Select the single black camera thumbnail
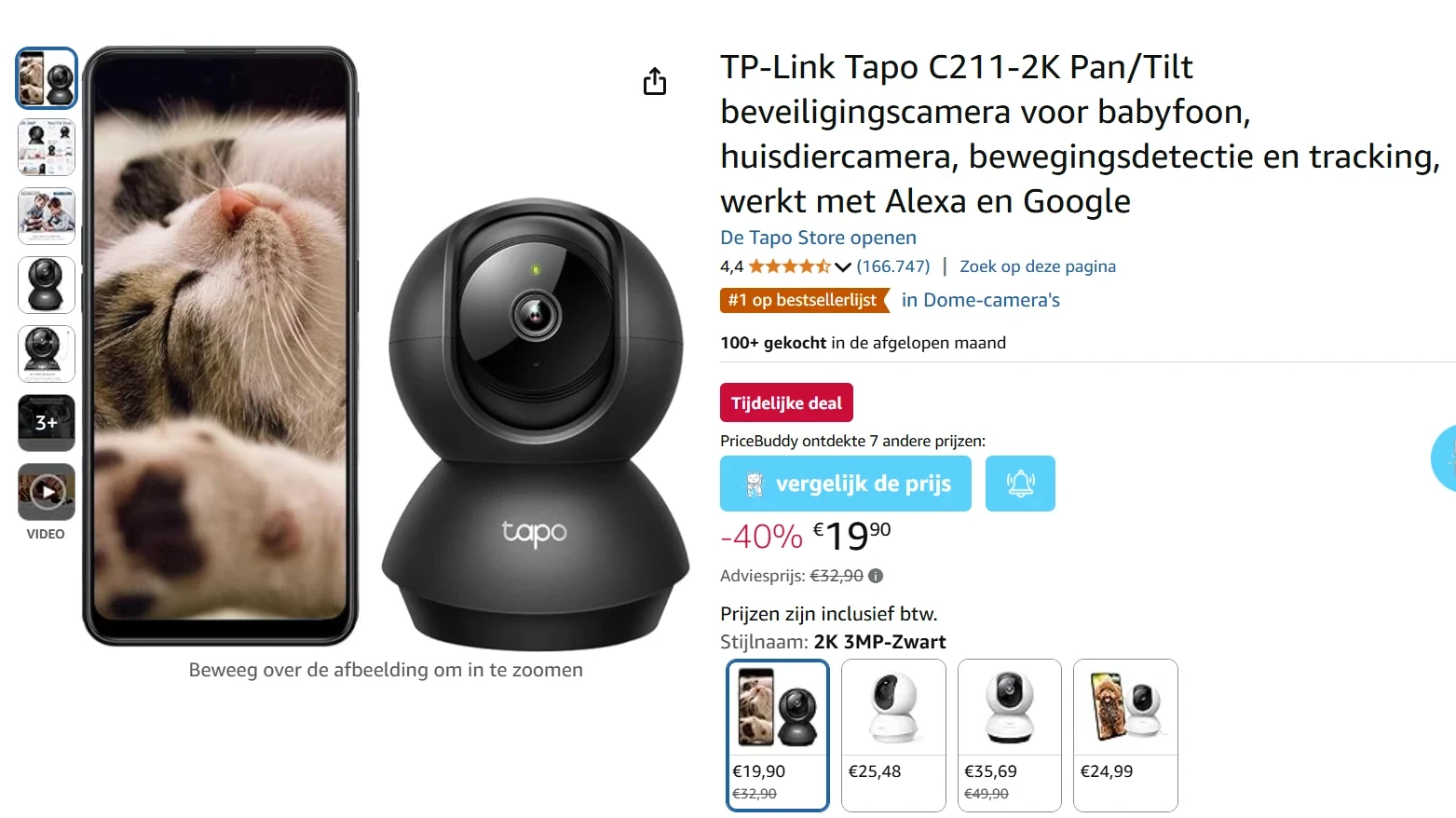 pos(47,285)
